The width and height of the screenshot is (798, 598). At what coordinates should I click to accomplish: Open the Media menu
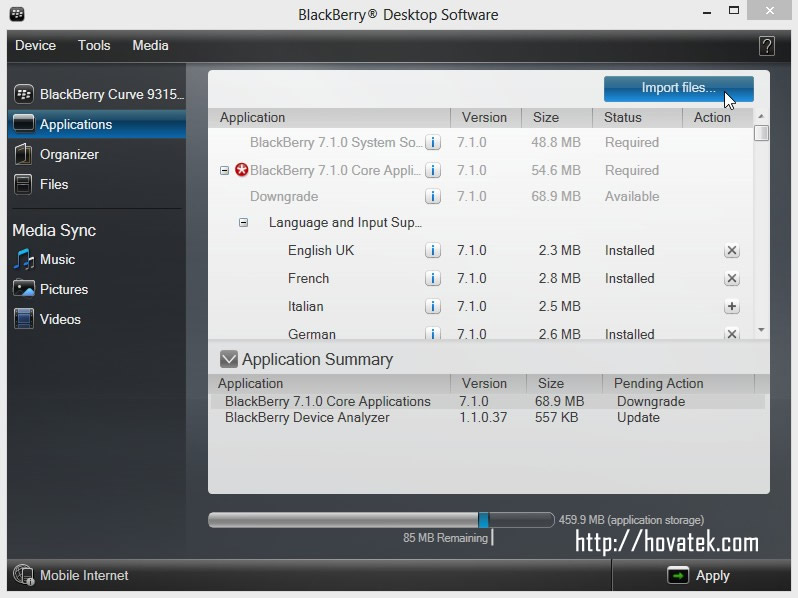(150, 45)
